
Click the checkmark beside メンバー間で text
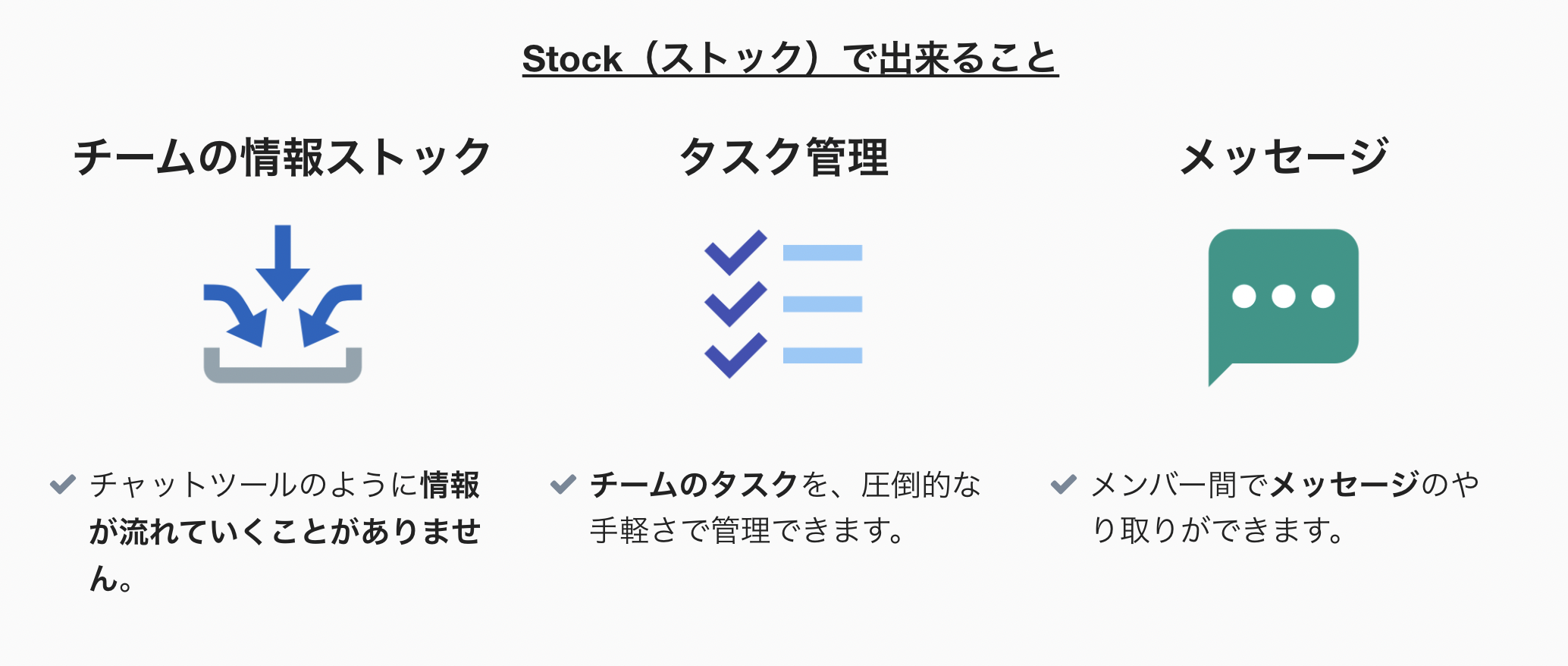click(1064, 484)
